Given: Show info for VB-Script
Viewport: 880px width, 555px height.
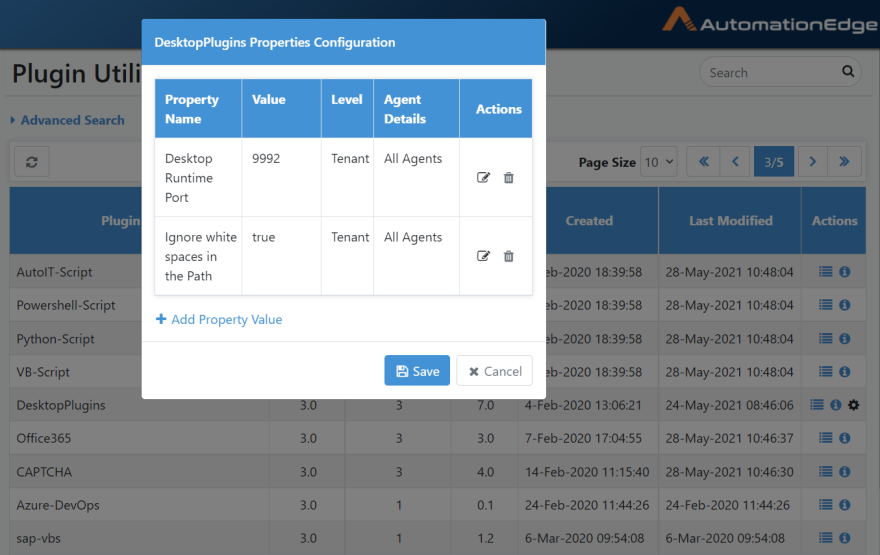Looking at the screenshot, I should pos(845,371).
